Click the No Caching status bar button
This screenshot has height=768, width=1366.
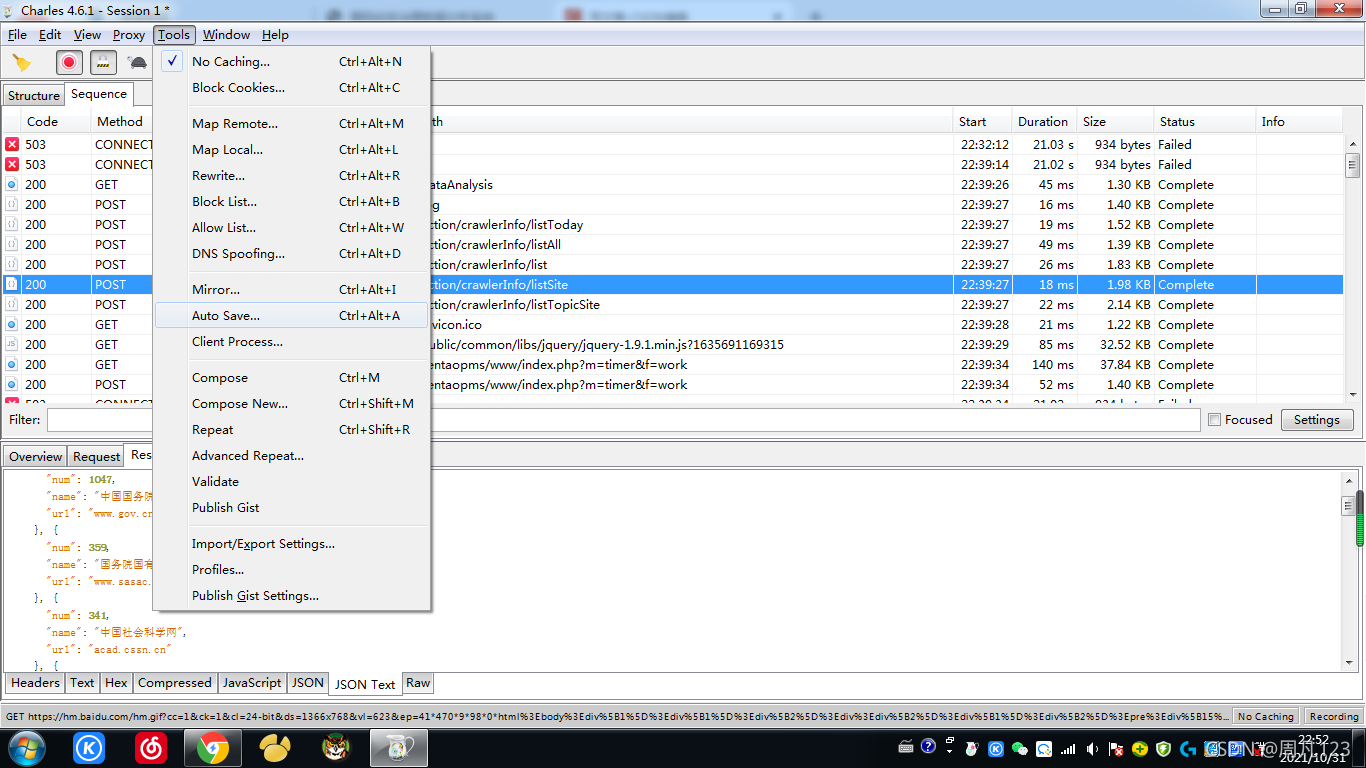tap(1266, 716)
